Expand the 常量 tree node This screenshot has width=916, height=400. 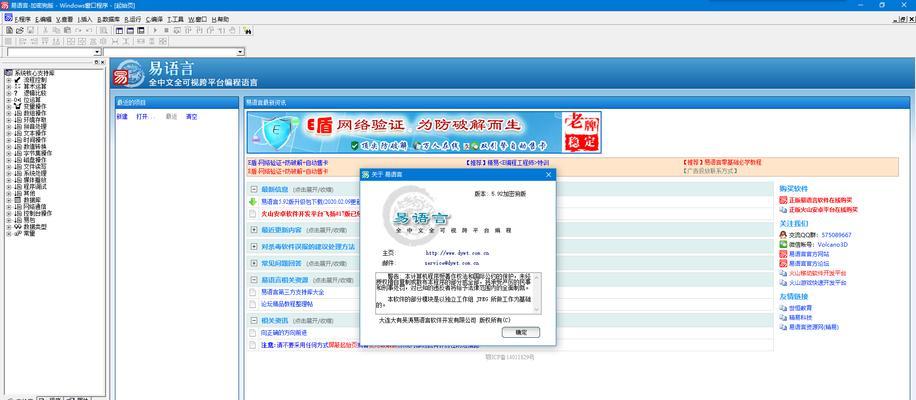pos(9,234)
